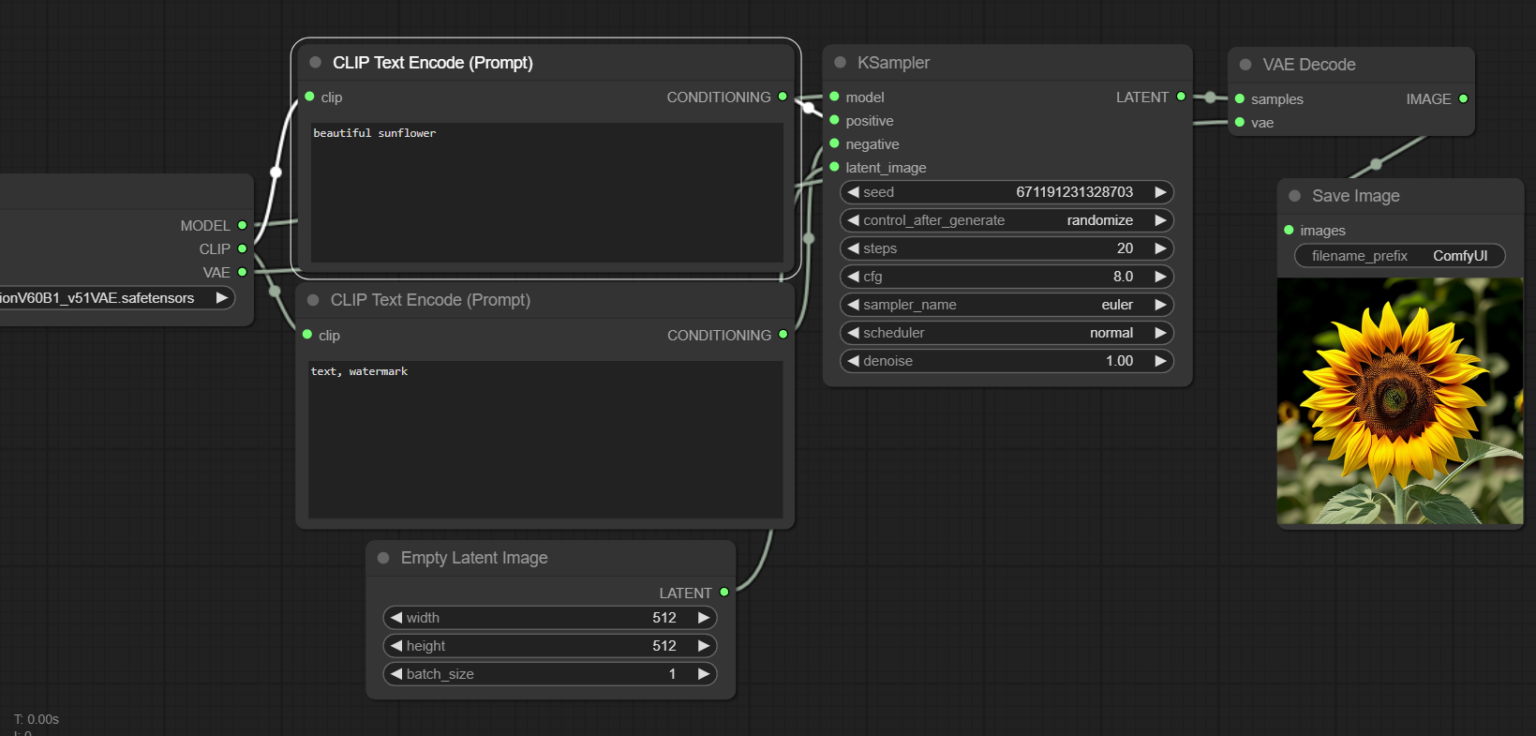
Task: Change the control_after_generate randomize option
Action: pos(1006,221)
